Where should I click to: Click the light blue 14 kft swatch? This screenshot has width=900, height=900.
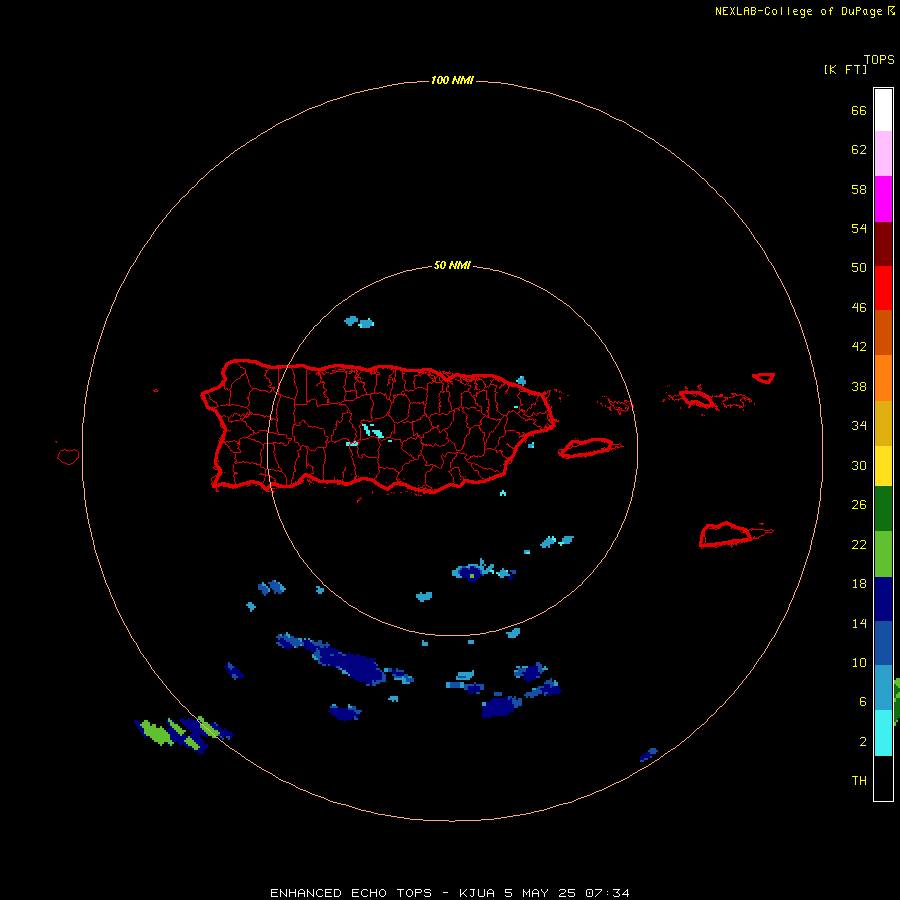tap(883, 688)
